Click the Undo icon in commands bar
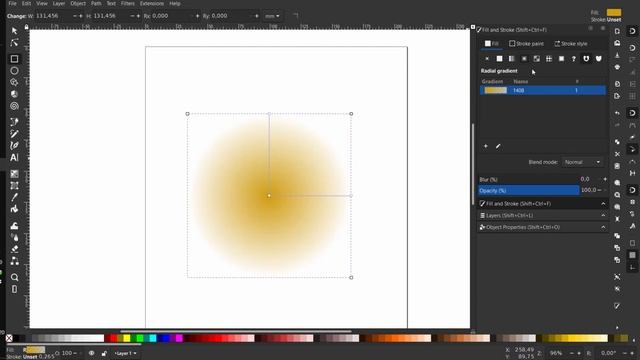 [617, 113]
